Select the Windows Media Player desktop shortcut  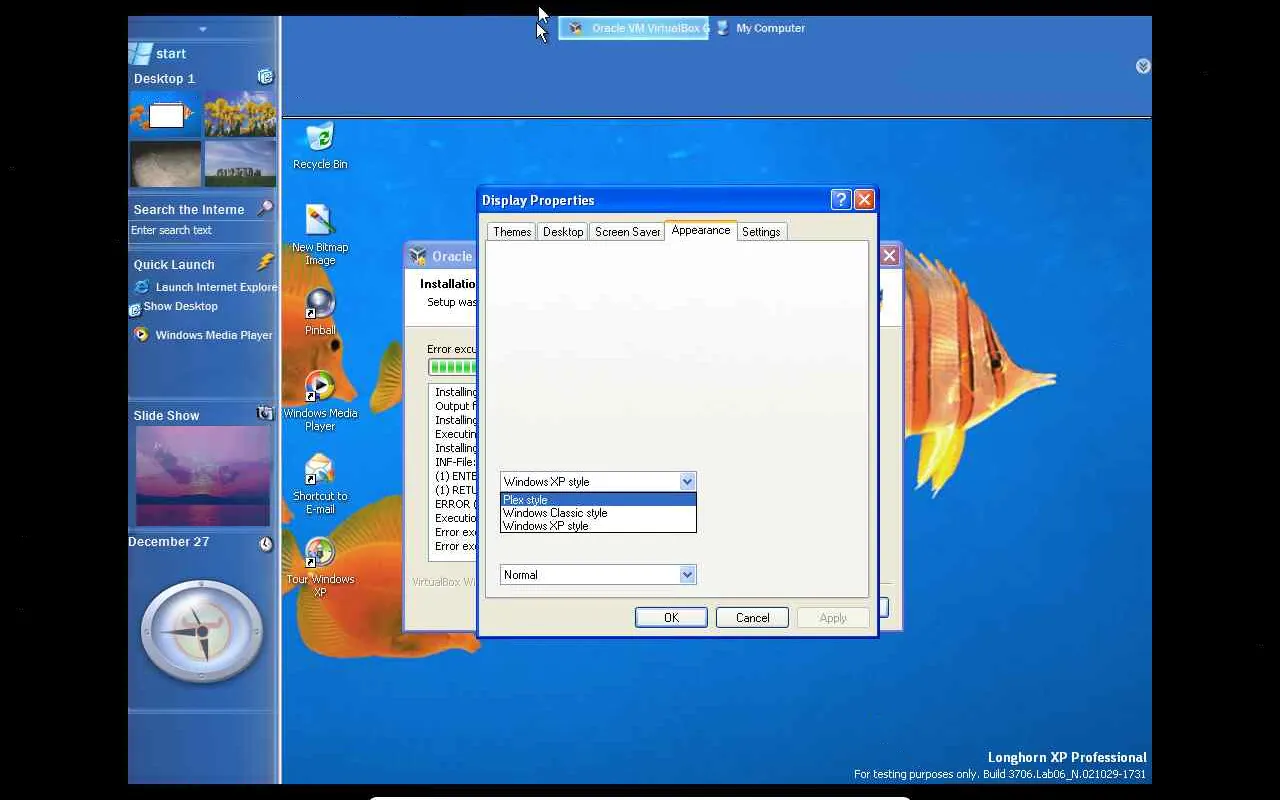[320, 401]
